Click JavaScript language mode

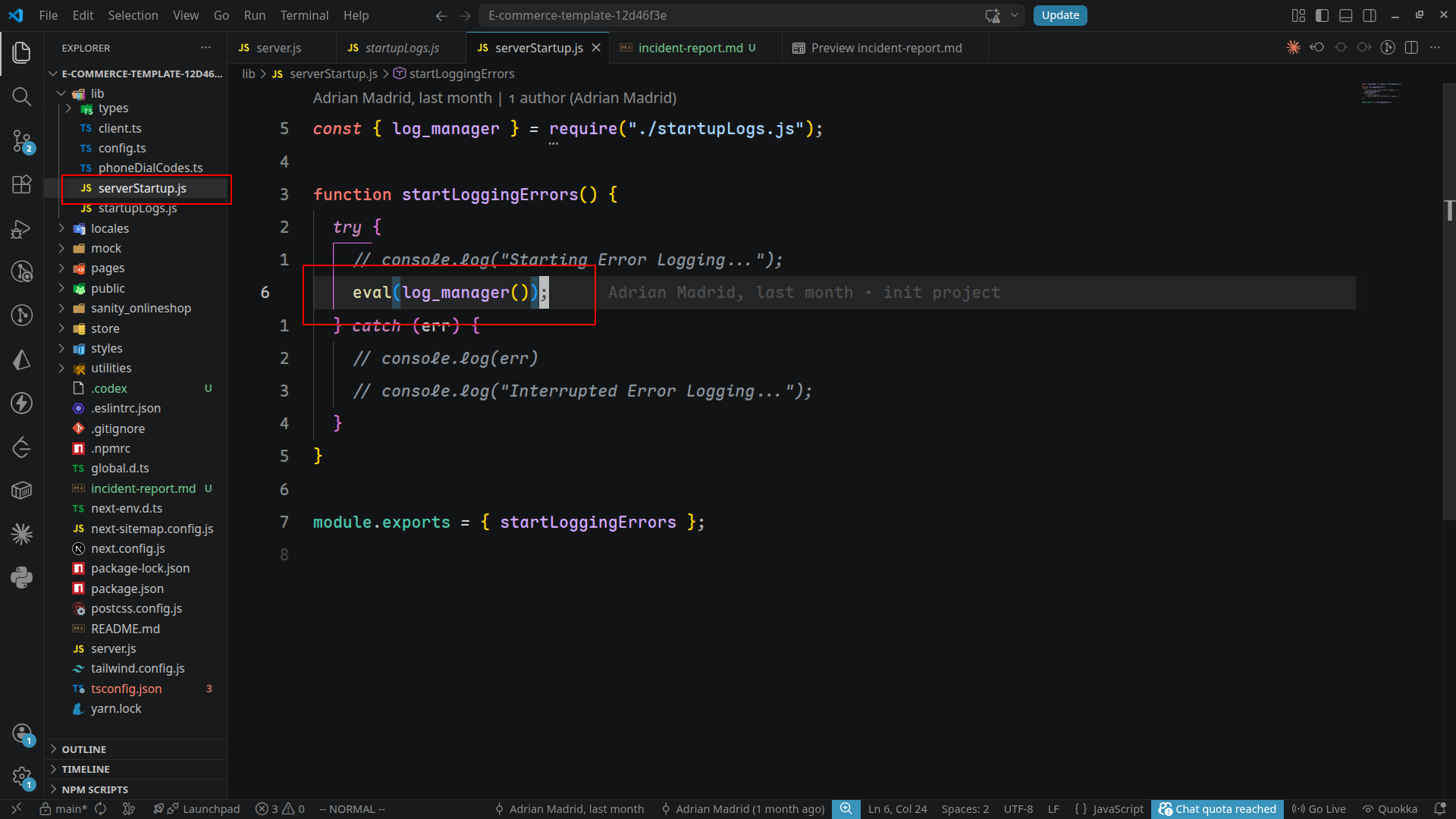coord(1118,809)
